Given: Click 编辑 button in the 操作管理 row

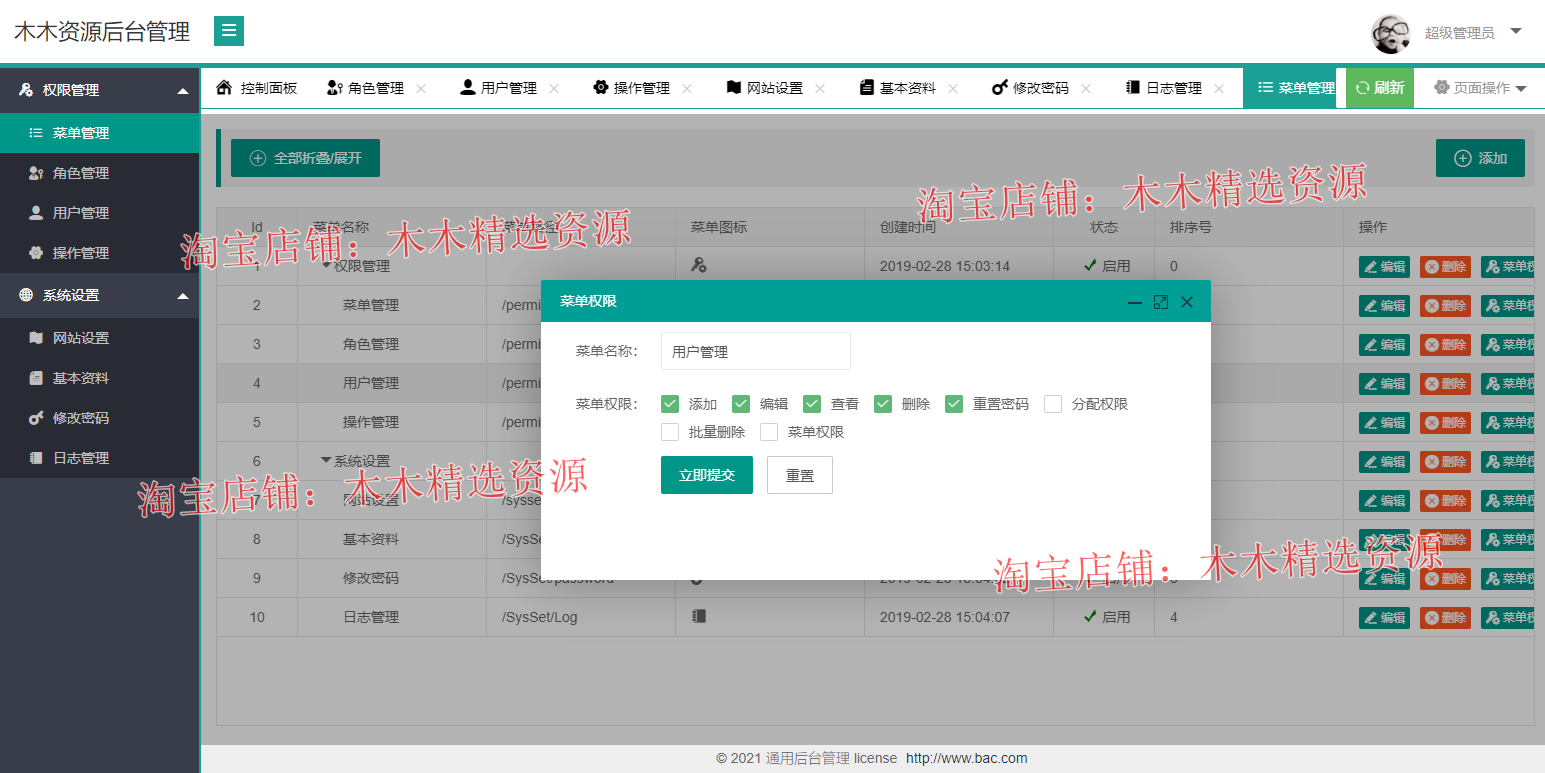Looking at the screenshot, I should point(1384,422).
